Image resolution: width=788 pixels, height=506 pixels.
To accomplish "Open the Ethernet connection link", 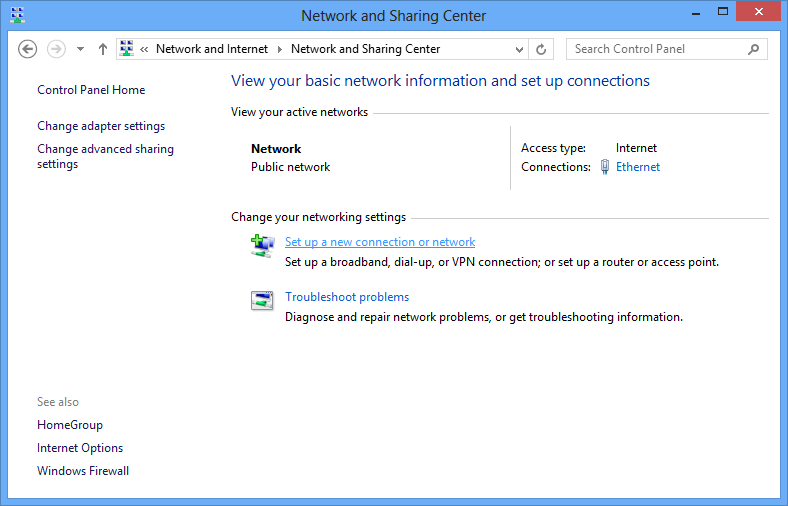I will [638, 167].
